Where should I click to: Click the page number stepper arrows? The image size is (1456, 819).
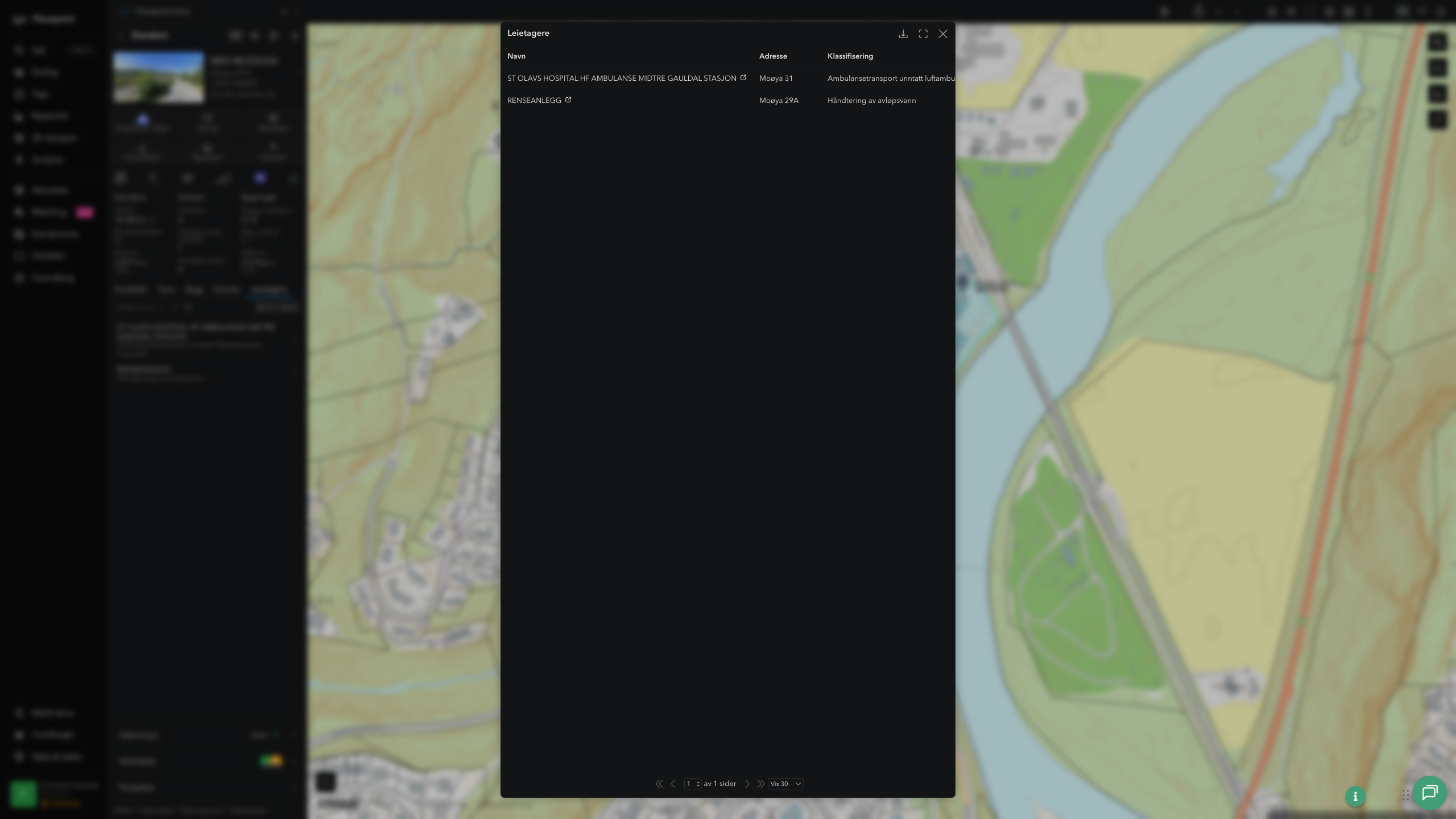click(698, 784)
